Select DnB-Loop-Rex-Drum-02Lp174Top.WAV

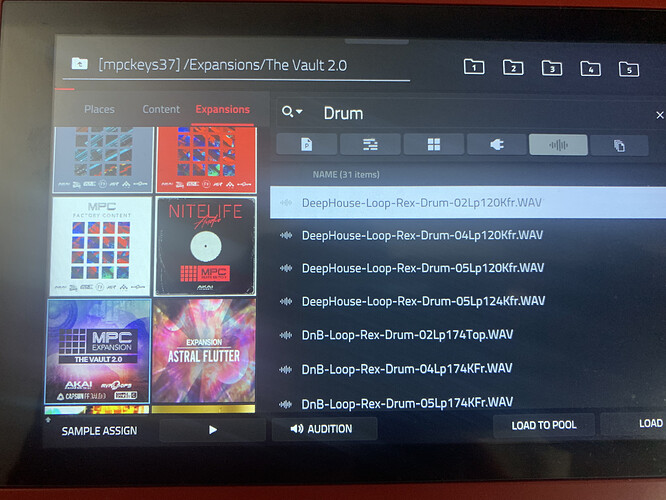coord(468,335)
